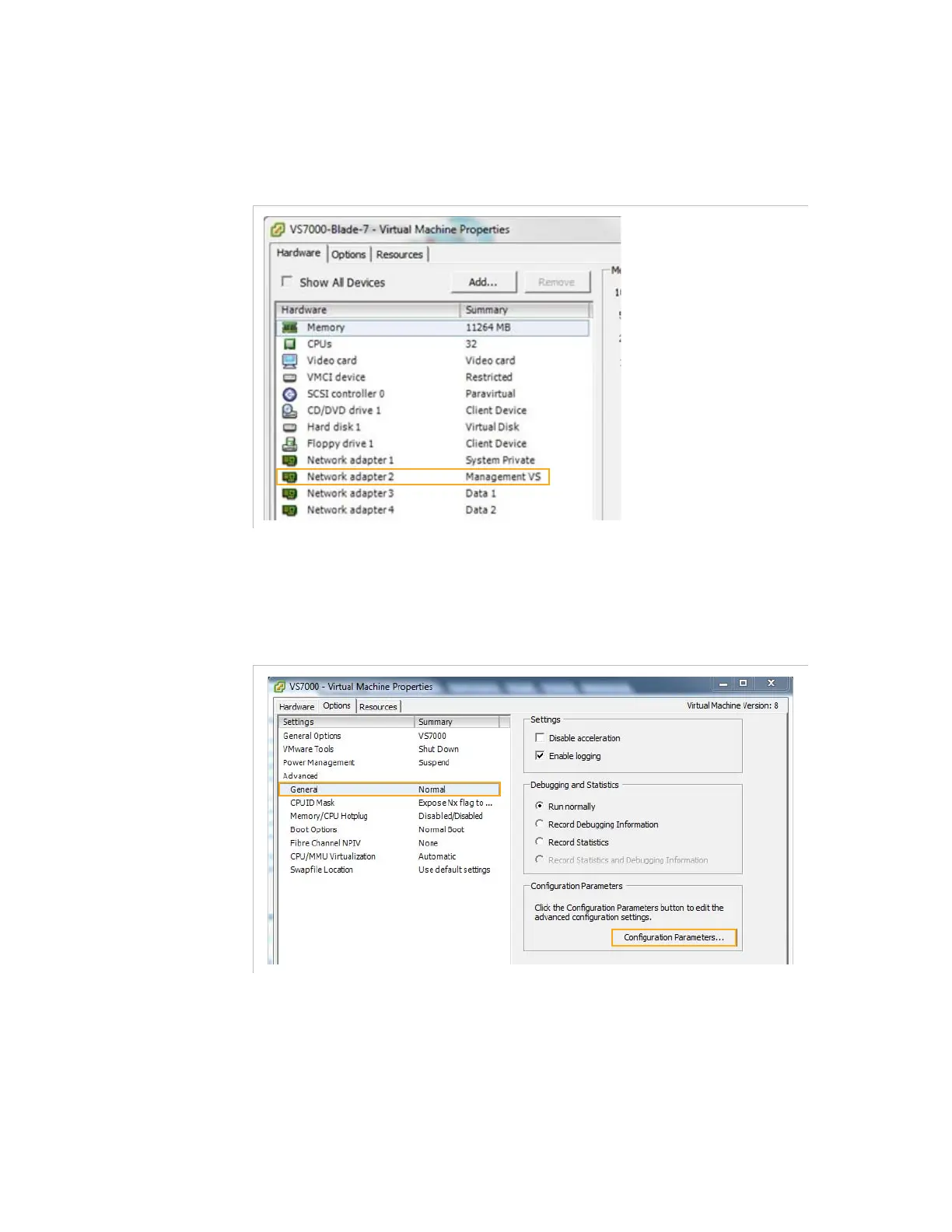
Task: Select the Memory row
Action: click(432, 327)
